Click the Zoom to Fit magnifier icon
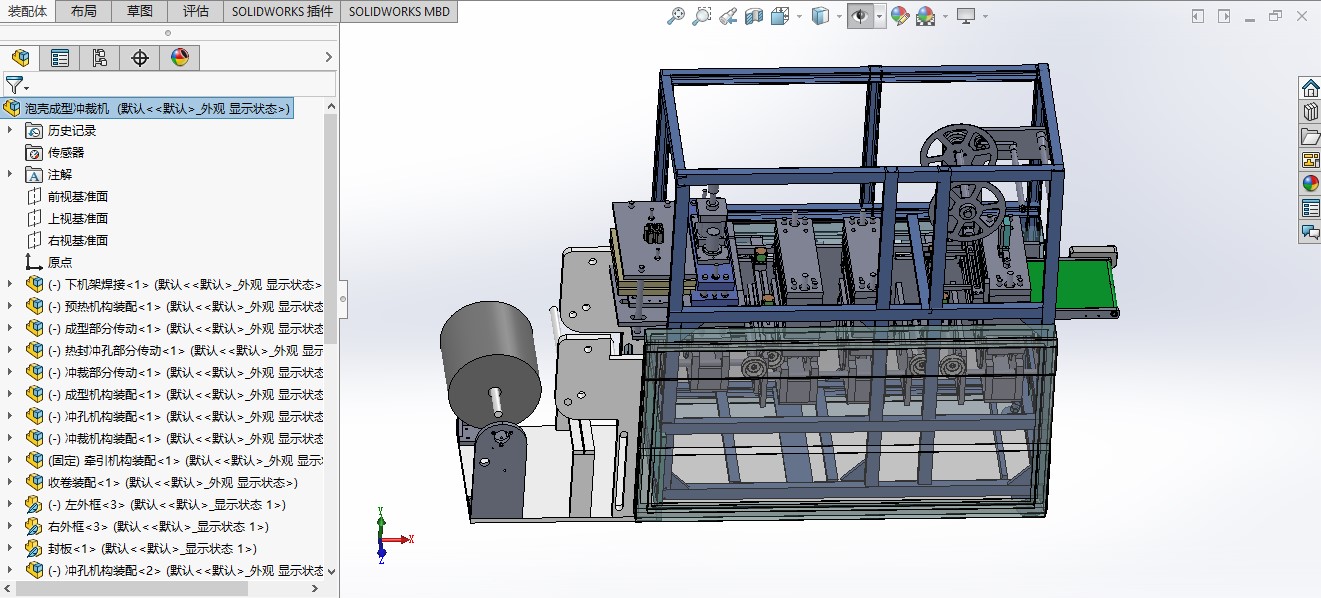 (677, 16)
